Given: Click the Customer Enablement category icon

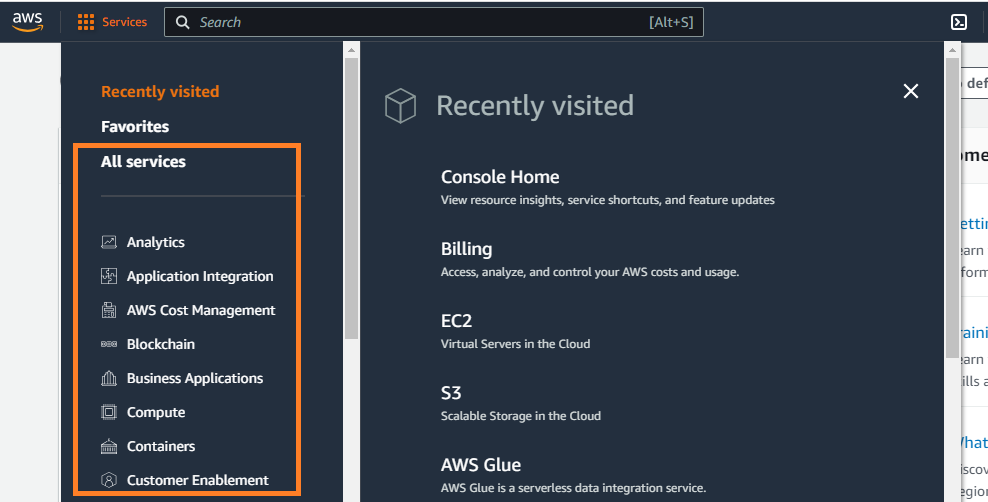Looking at the screenshot, I should (109, 480).
